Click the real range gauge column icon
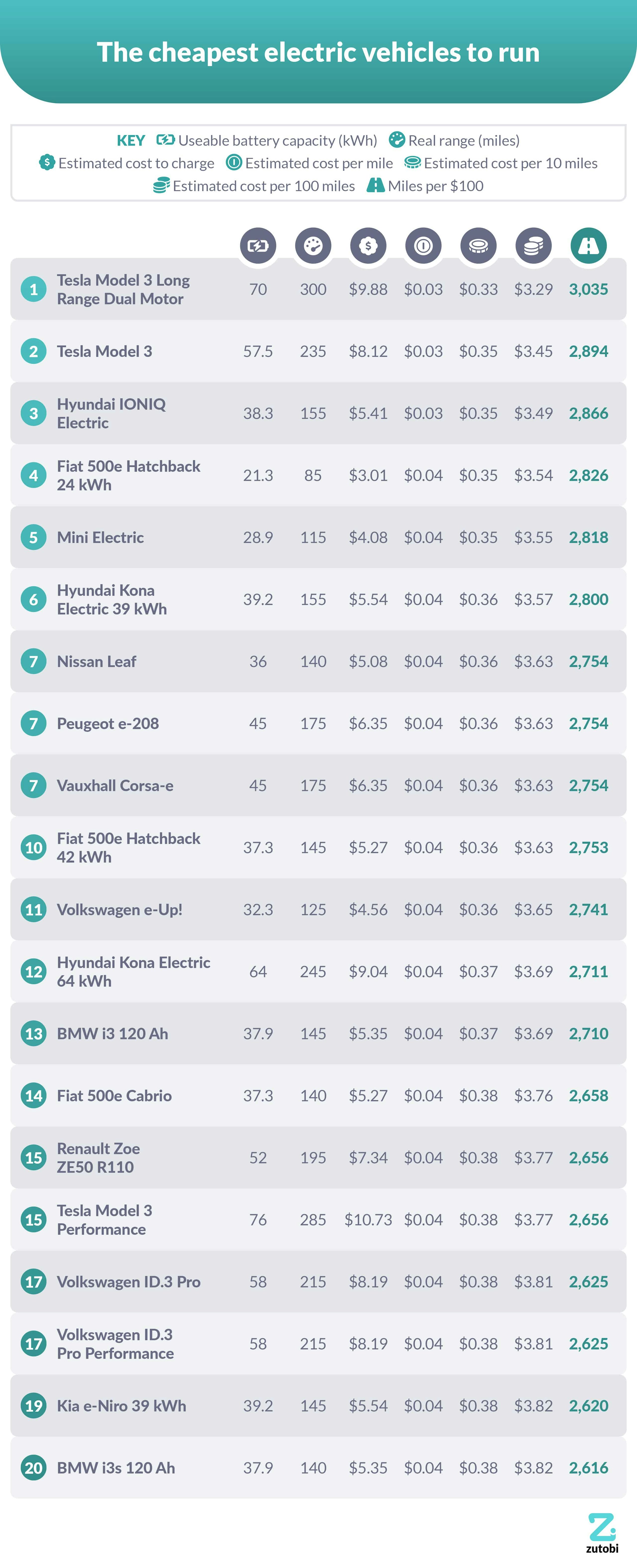The image size is (637, 1568). click(x=313, y=246)
